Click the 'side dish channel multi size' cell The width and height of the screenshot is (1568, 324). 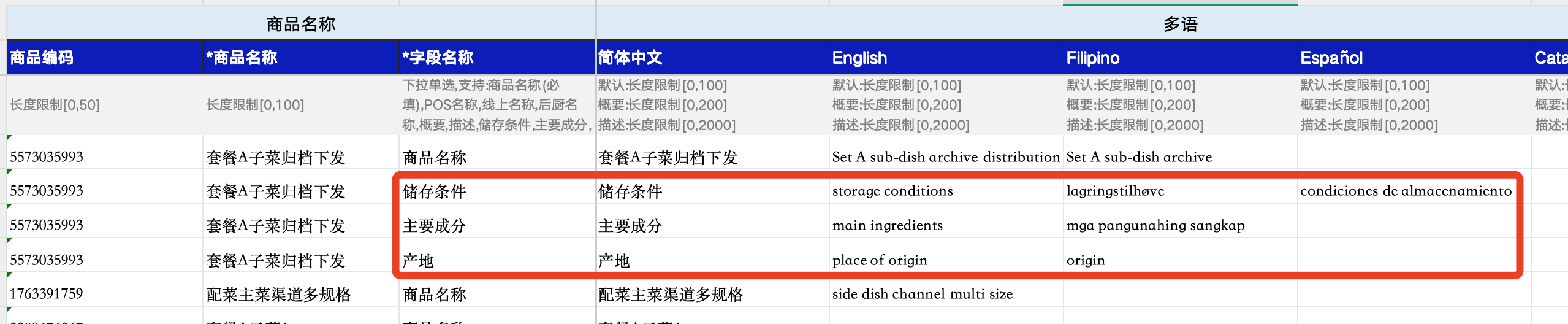click(922, 294)
